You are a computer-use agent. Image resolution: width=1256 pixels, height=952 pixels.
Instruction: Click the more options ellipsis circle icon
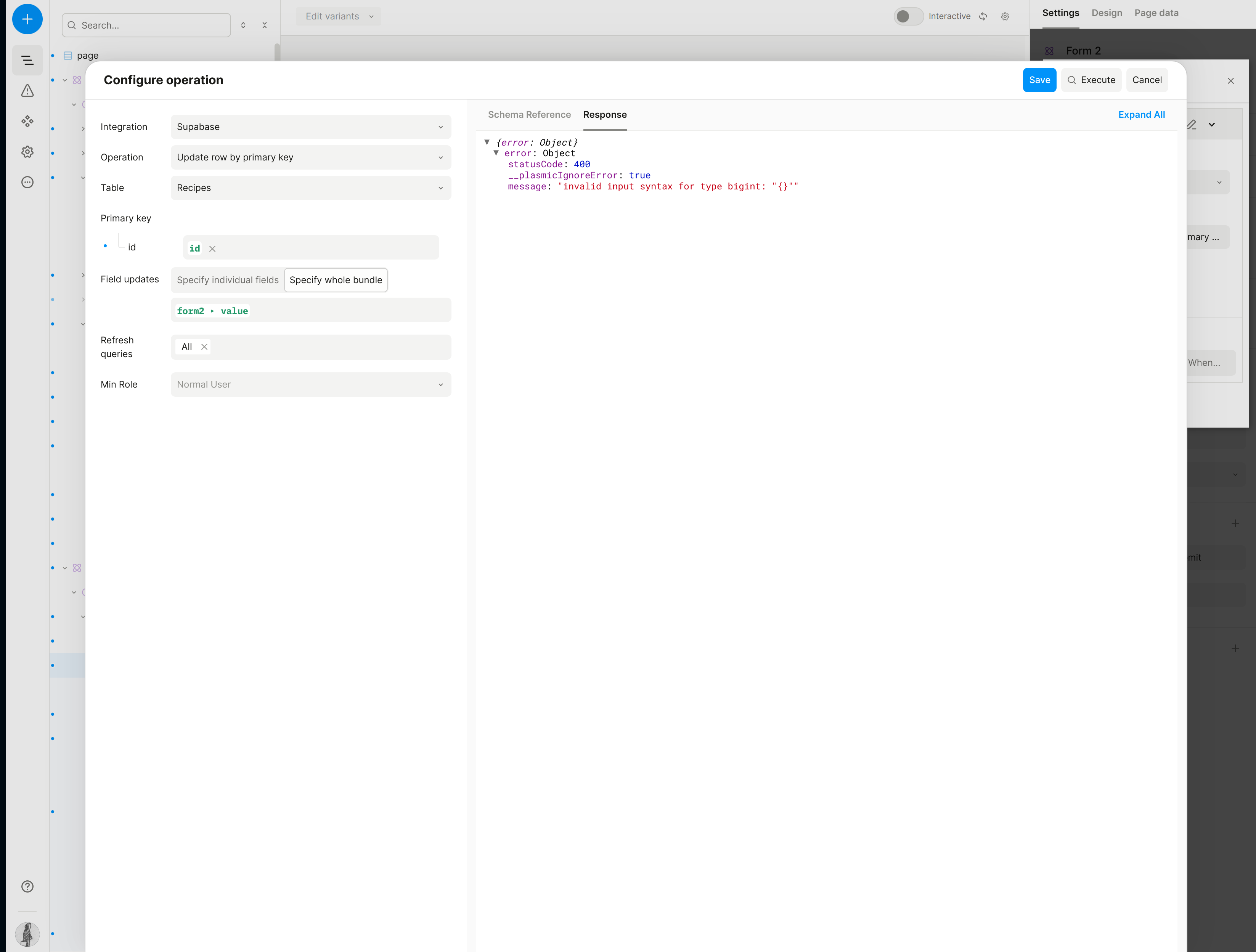pos(27,182)
